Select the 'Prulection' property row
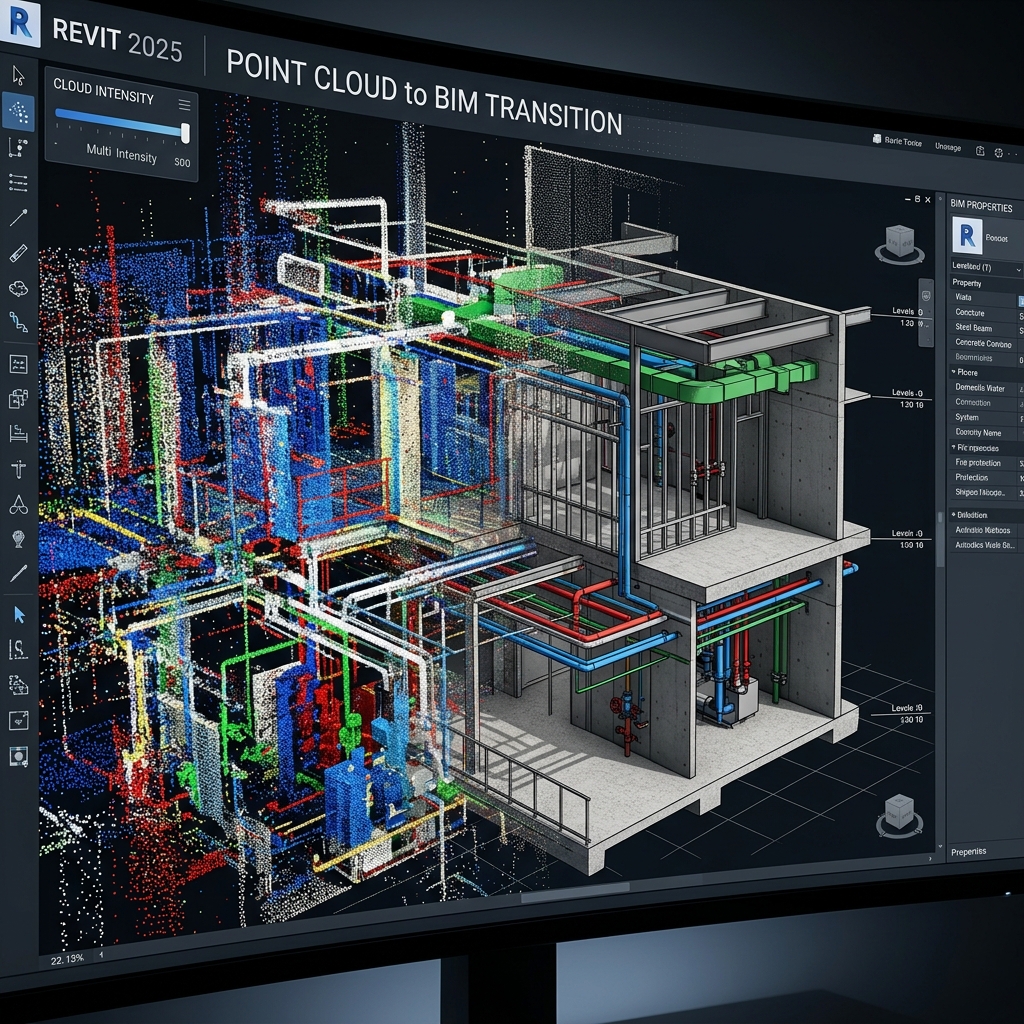This screenshot has width=1024, height=1024. [986, 477]
